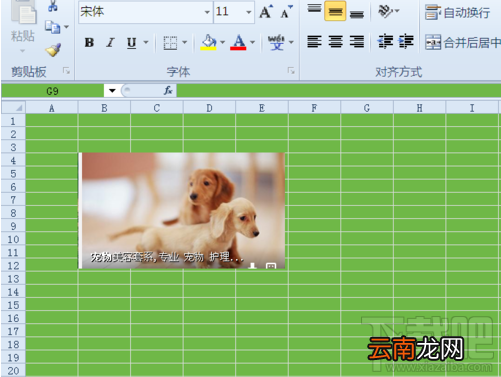Toggle middle vertical alignment
Viewport: 501px width, 377px height.
[x=335, y=11]
